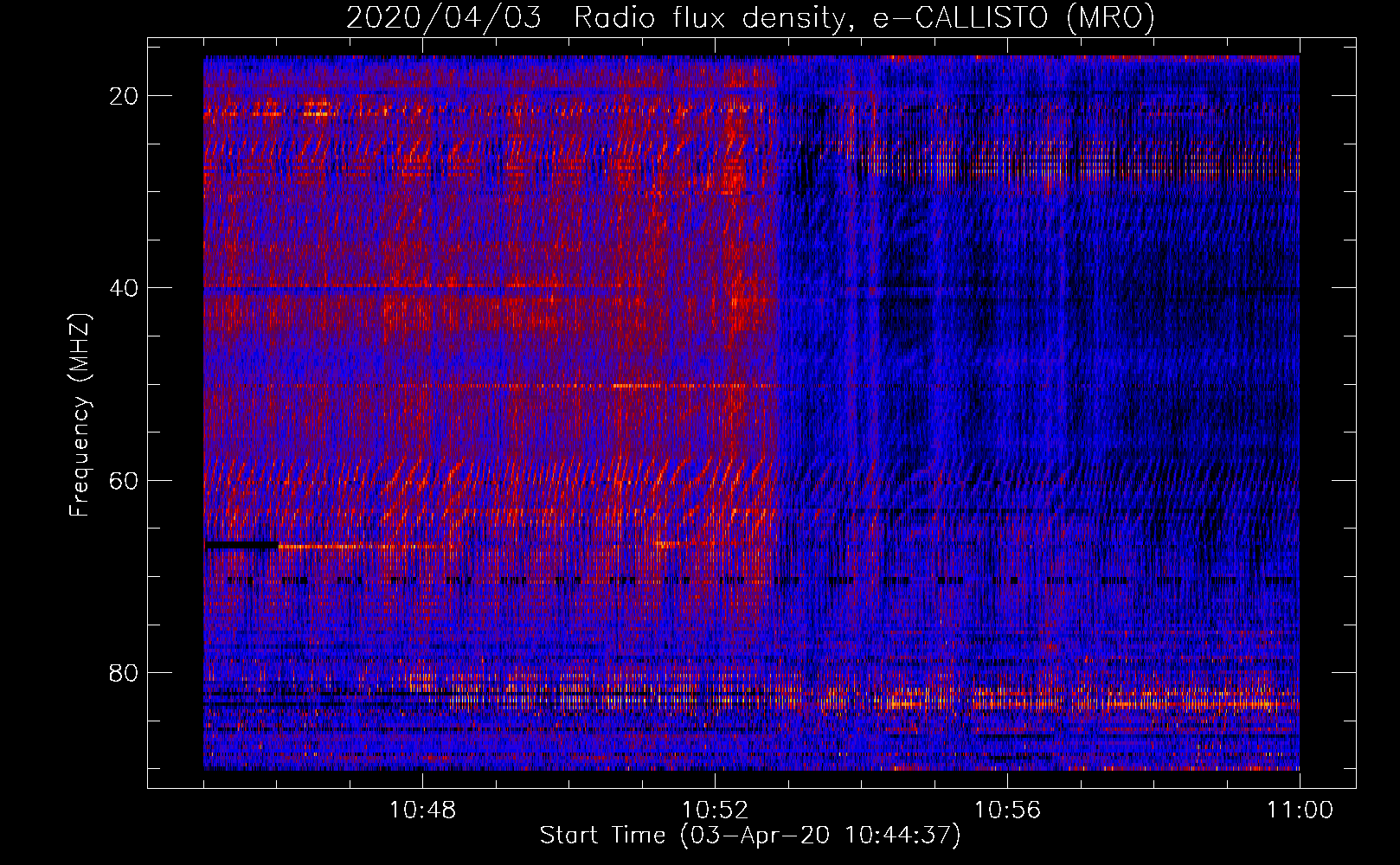Click the 80 frequency tick label
Screen dimensions: 1400x865
coord(124,672)
